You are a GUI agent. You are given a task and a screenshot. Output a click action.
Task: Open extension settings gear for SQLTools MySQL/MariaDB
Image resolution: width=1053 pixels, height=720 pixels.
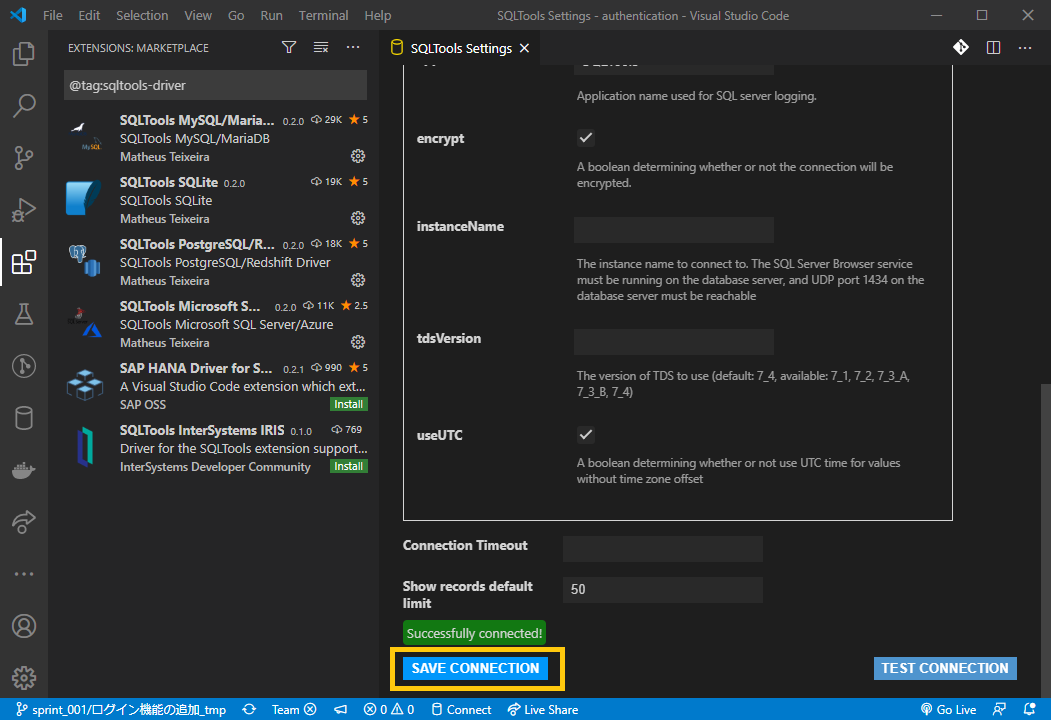point(358,155)
